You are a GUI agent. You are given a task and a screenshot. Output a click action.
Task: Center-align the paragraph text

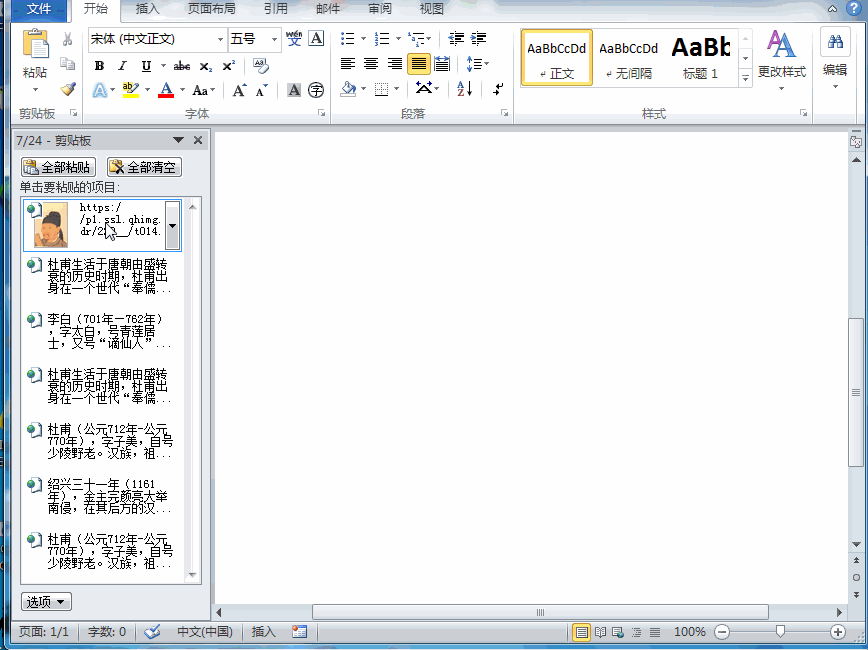[x=371, y=64]
